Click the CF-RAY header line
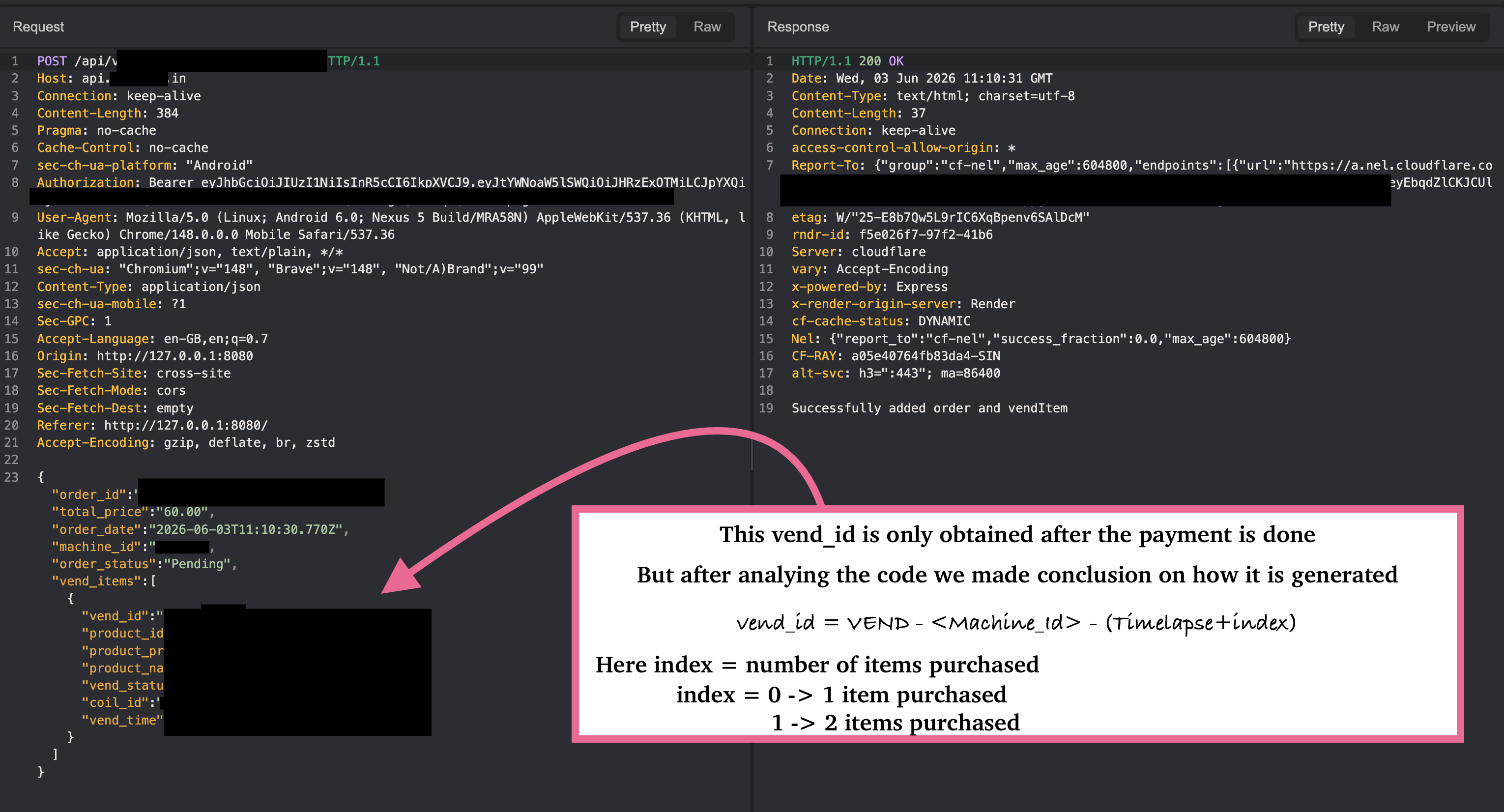 [896, 356]
